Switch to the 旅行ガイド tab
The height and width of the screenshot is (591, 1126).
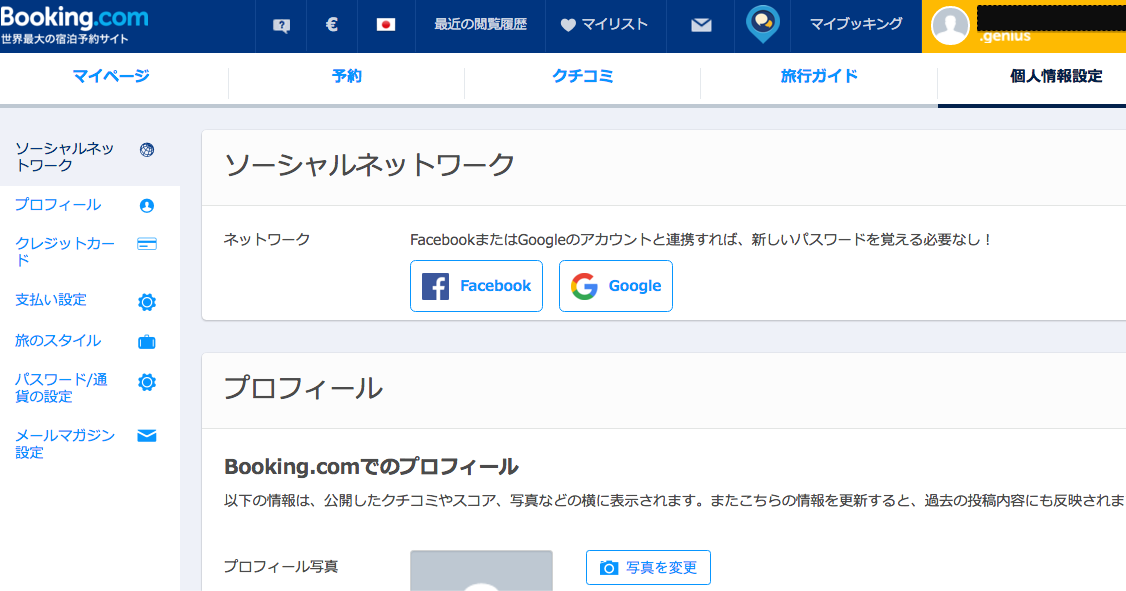[x=819, y=75]
